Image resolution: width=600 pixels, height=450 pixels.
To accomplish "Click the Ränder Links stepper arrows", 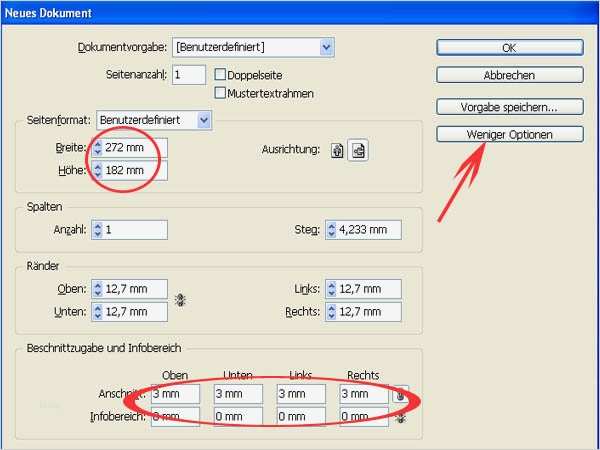I will coord(331,289).
